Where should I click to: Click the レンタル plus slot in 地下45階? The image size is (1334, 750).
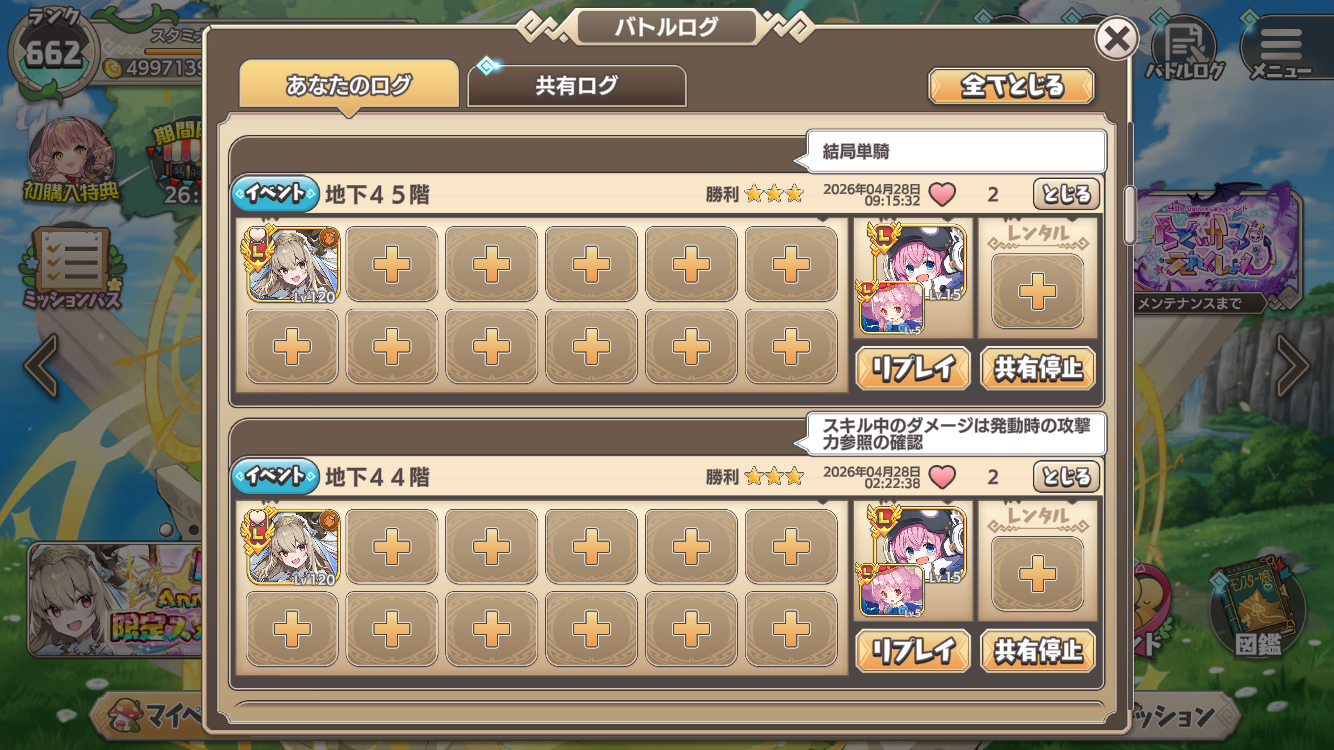click(x=1038, y=291)
